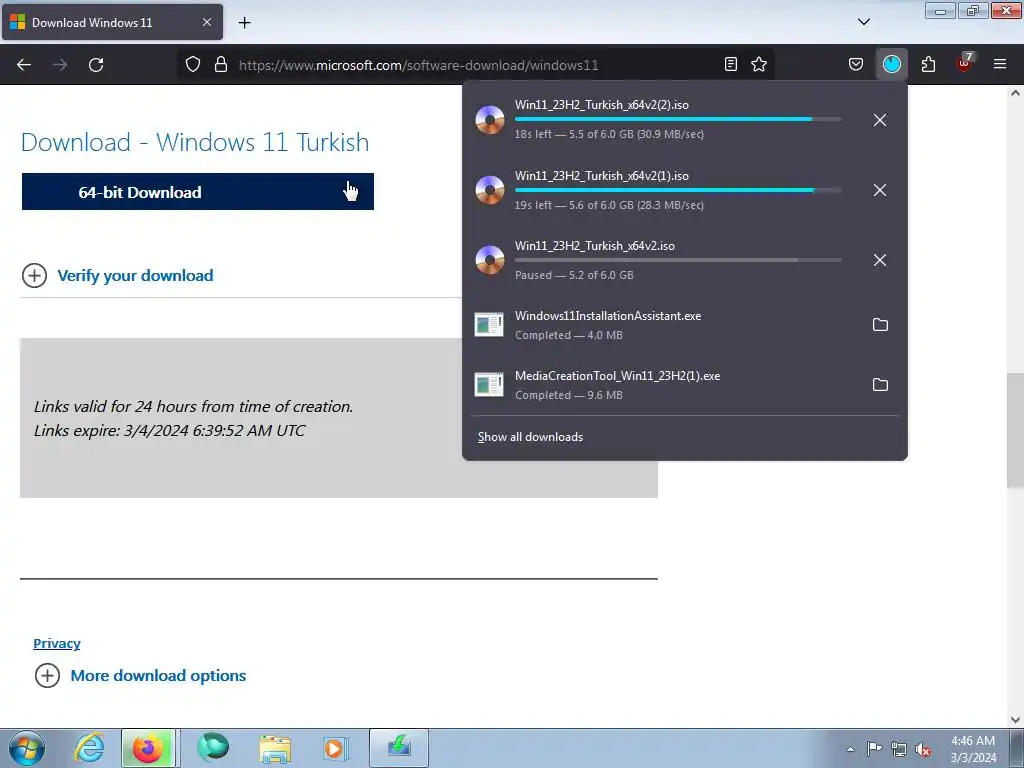1024x768 pixels.
Task: Open a new browser tab
Action: coord(244,22)
